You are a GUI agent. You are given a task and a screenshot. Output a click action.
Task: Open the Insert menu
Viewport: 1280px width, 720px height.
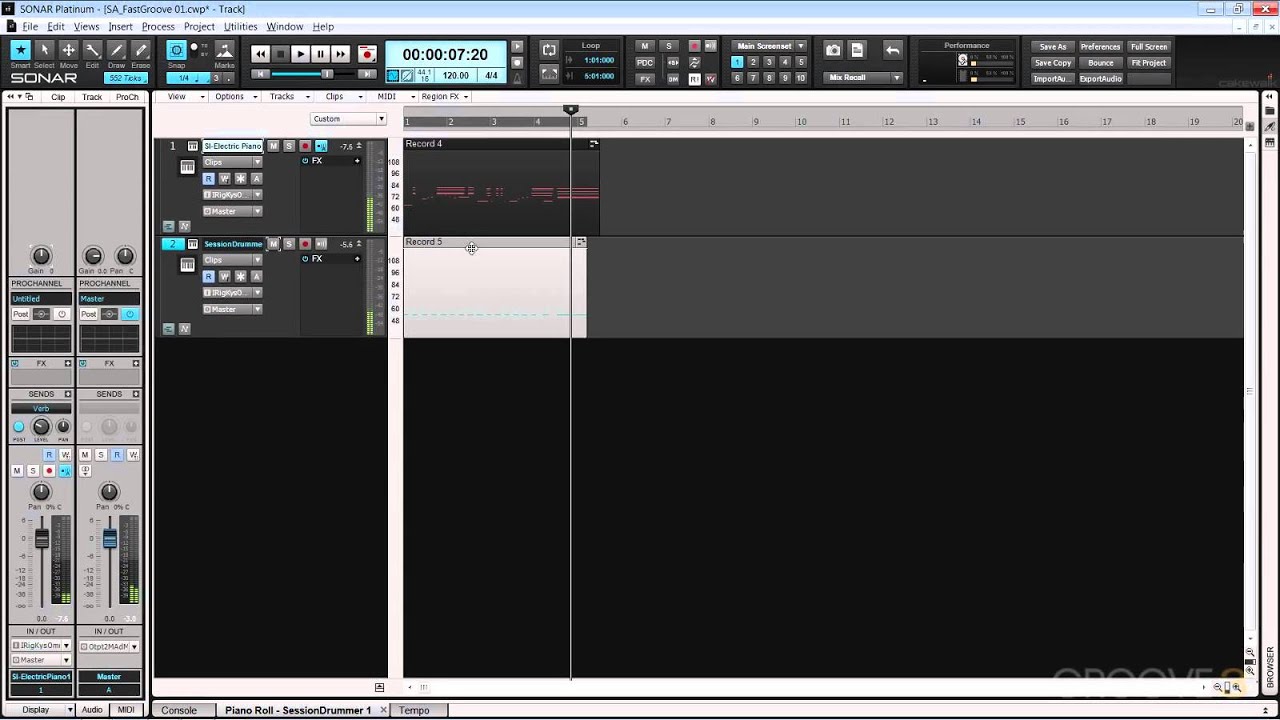[120, 26]
